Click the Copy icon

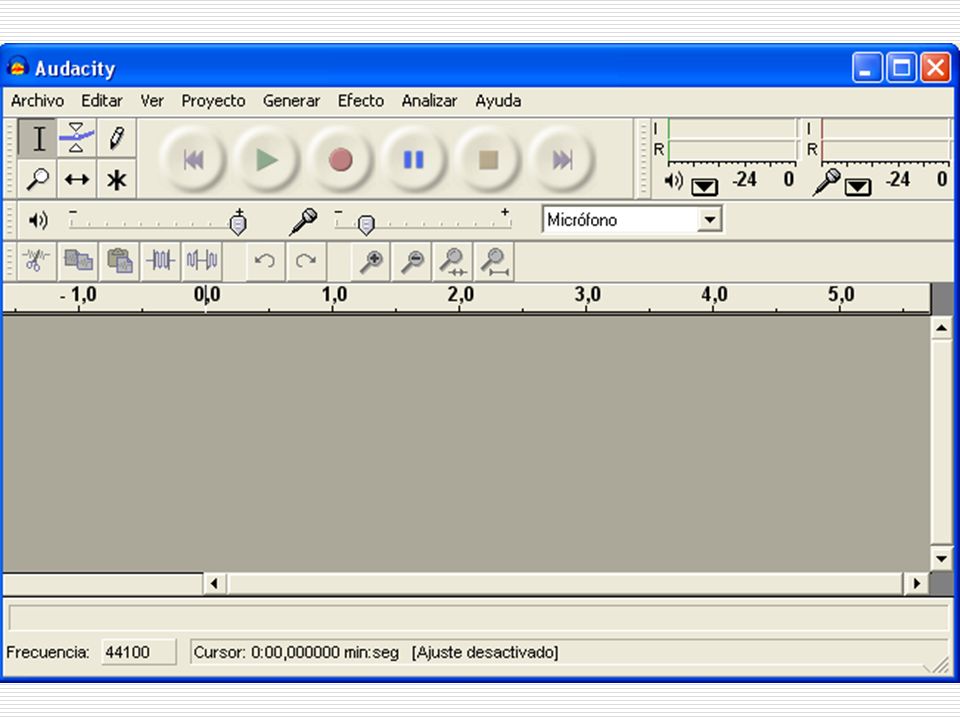[78, 261]
